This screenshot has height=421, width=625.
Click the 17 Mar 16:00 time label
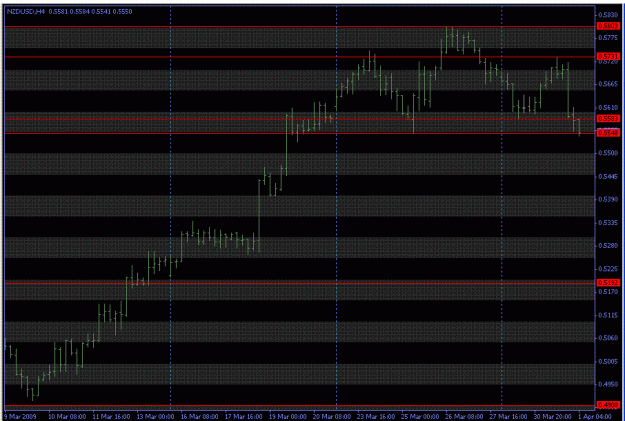tap(244, 417)
